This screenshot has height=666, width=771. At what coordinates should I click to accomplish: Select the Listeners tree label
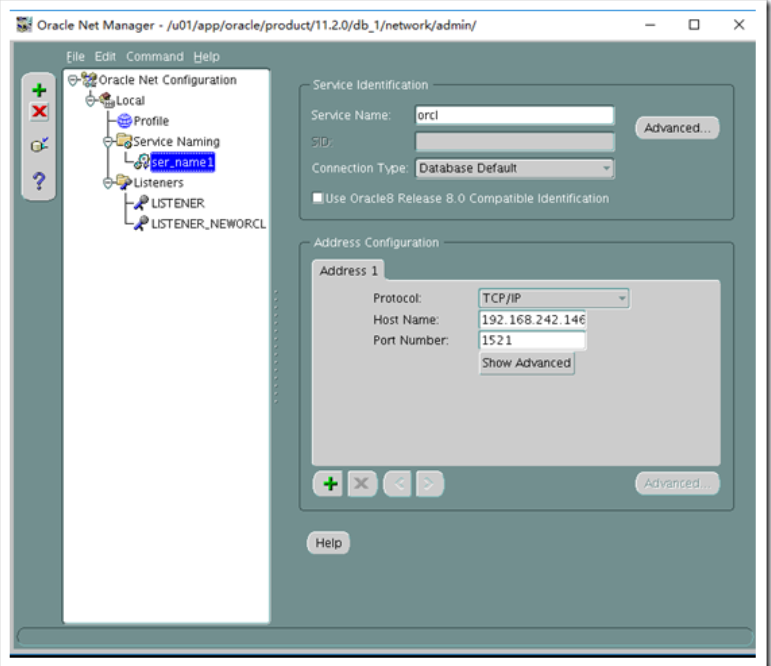158,183
